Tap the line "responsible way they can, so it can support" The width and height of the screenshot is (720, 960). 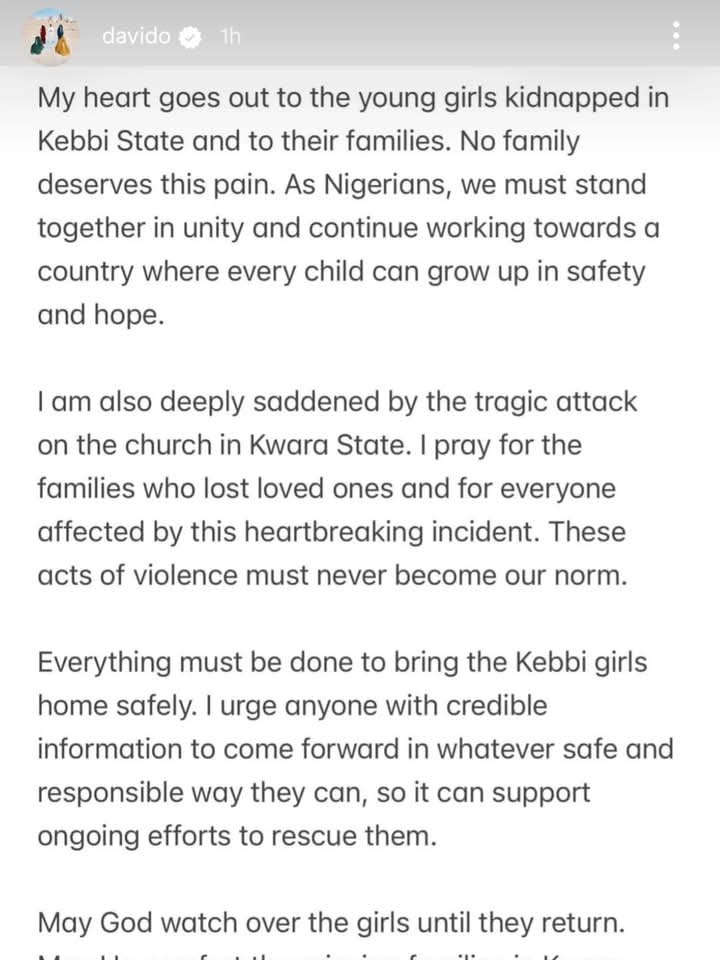click(314, 793)
